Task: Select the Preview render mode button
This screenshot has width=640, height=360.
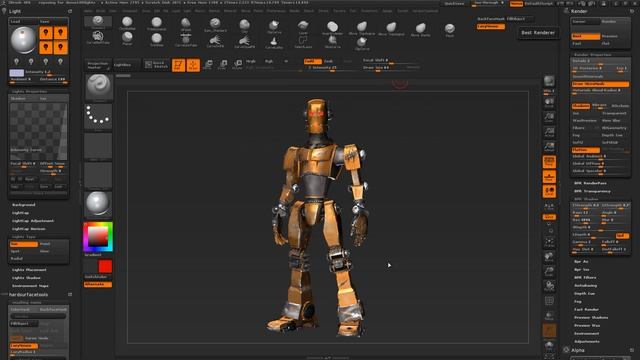Action: 614,36
